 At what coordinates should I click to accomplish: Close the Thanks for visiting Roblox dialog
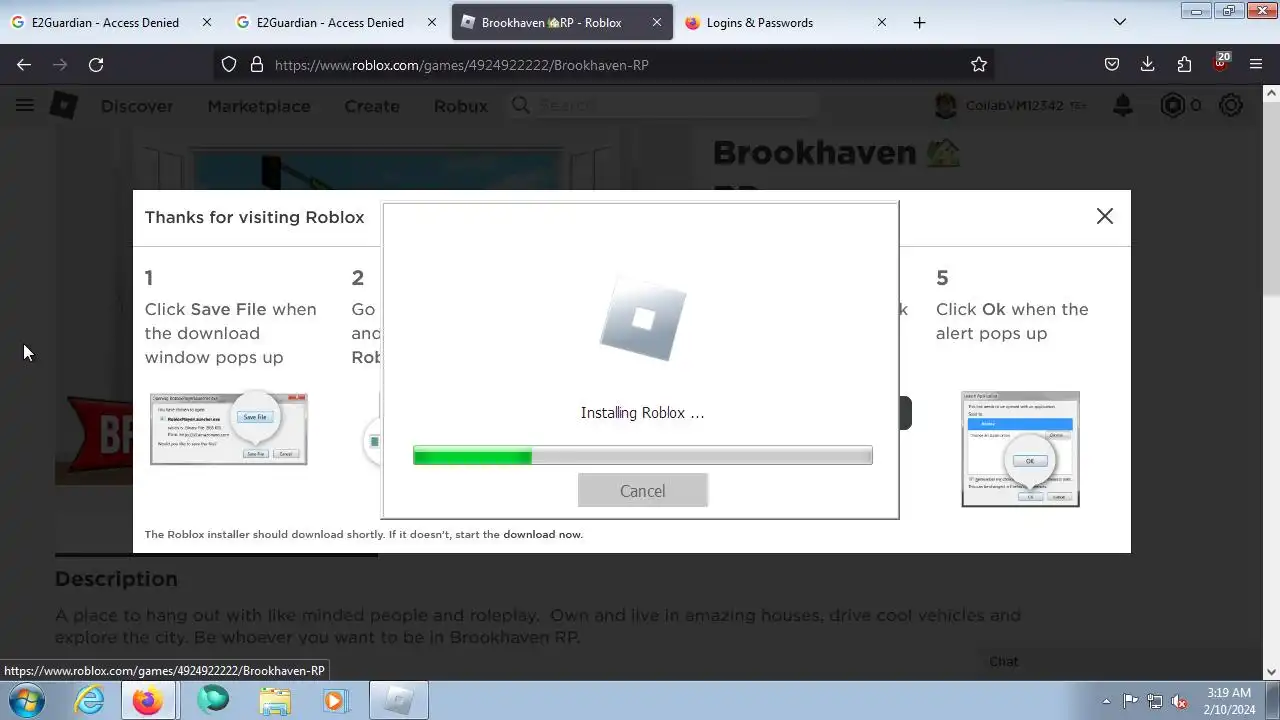click(1105, 216)
